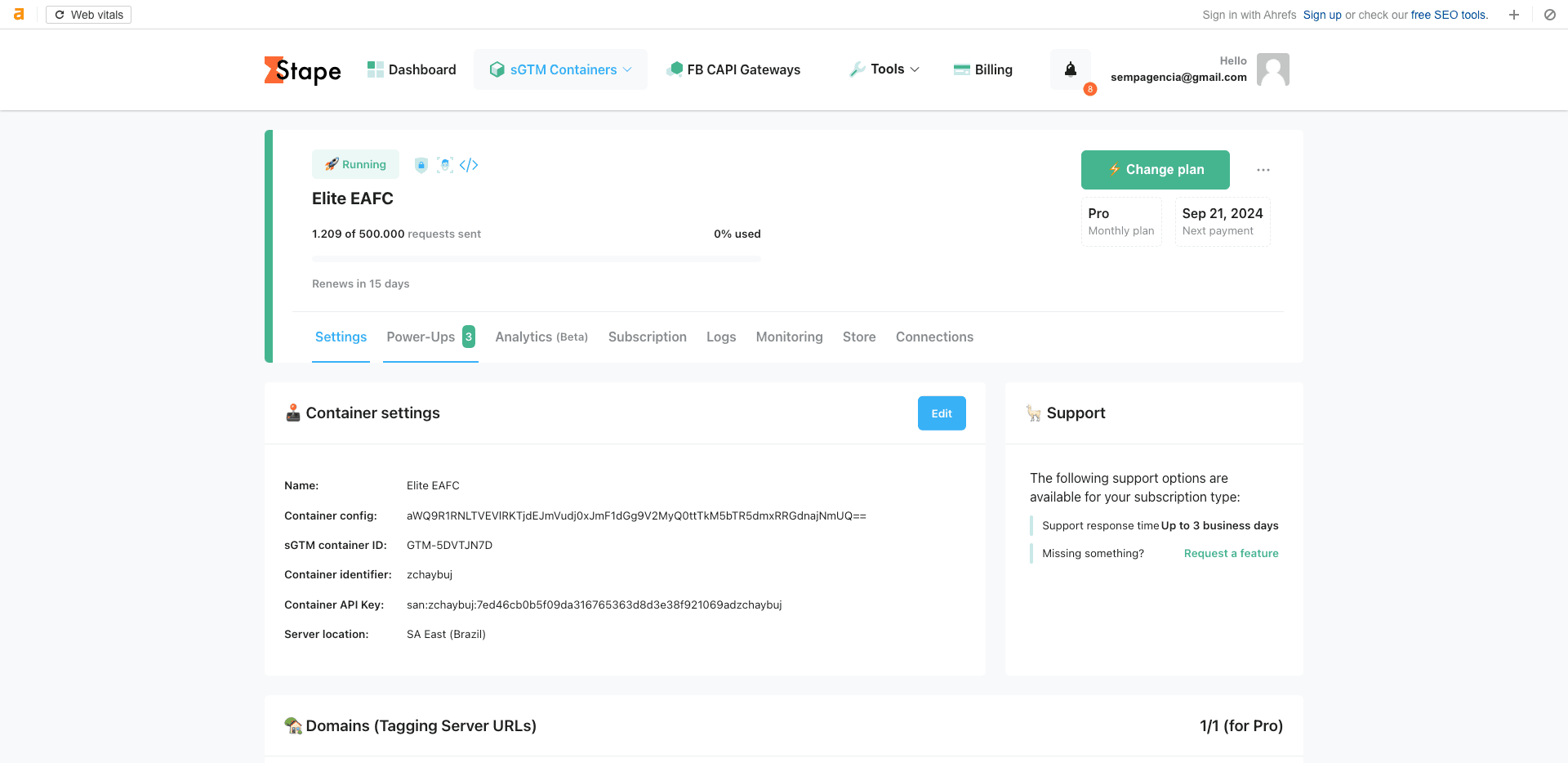
Task: Click the face scan icon near Running
Action: 445,165
